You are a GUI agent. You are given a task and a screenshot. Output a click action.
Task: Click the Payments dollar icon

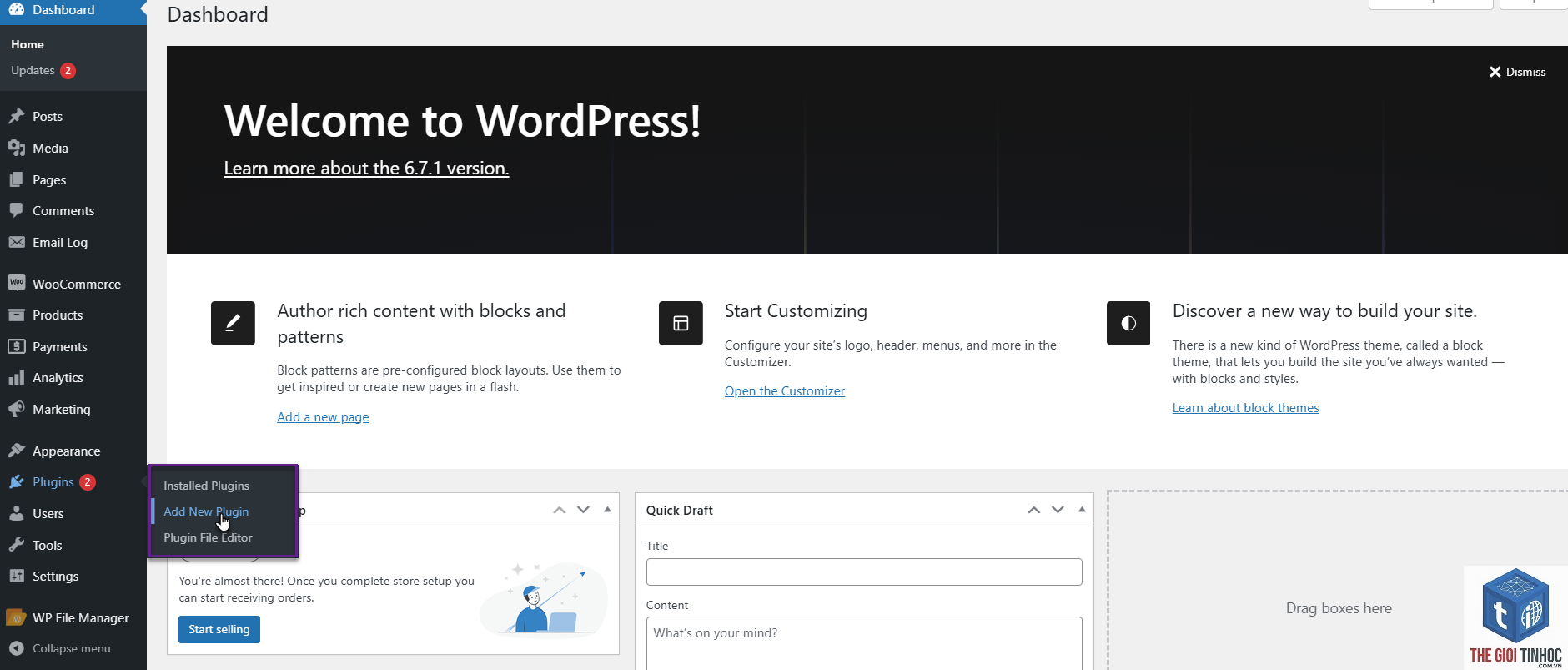(x=17, y=346)
